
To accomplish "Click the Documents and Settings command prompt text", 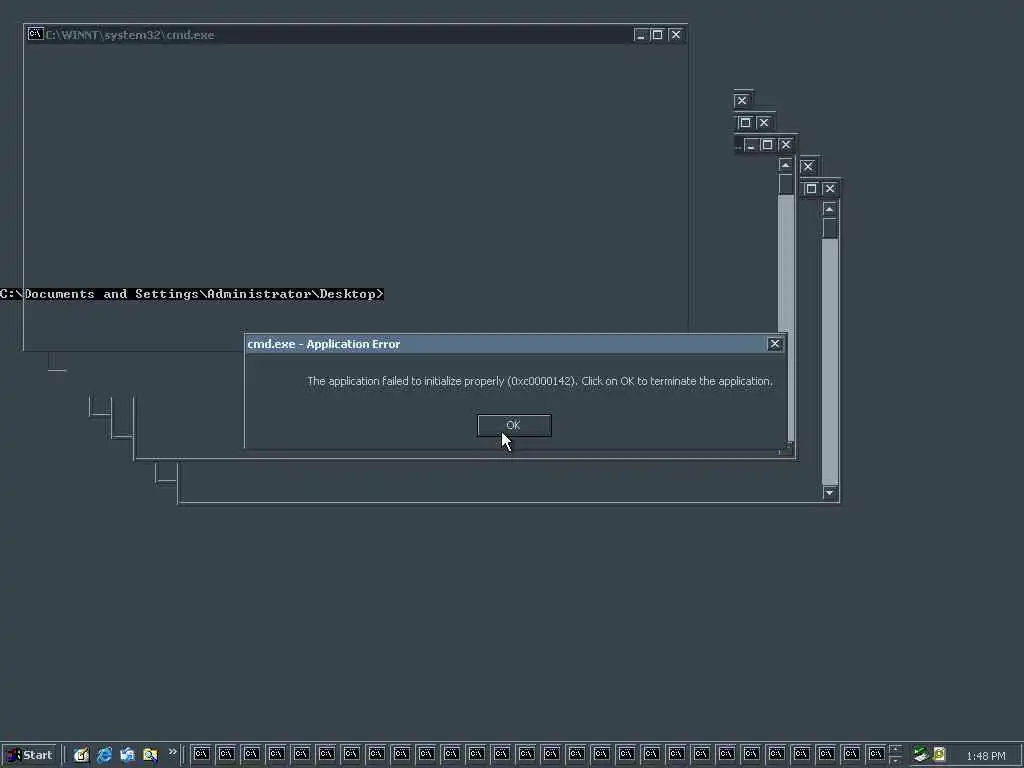I will [192, 294].
